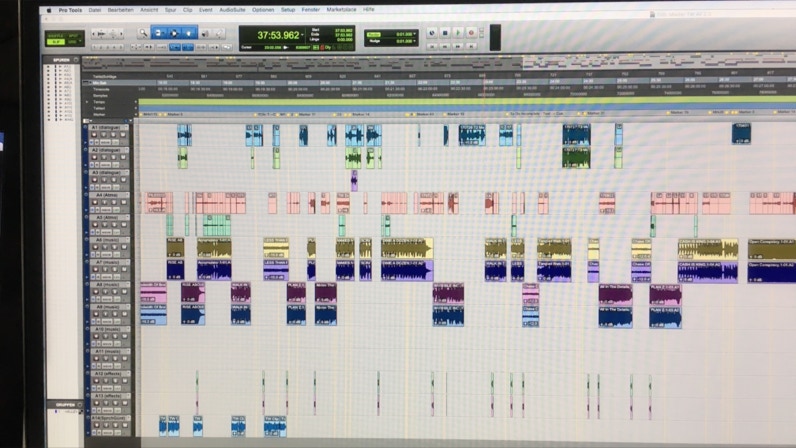Viewport: 796px width, 448px height.
Task: Record-enable track A4 (Atmo)
Action: (x=97, y=203)
